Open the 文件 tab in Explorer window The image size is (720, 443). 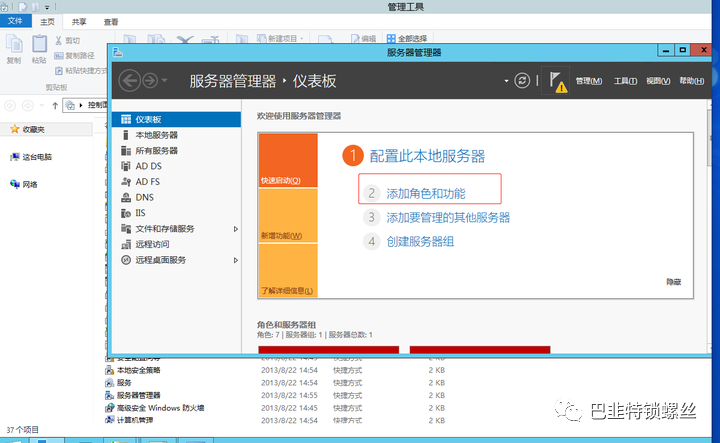coord(16,21)
